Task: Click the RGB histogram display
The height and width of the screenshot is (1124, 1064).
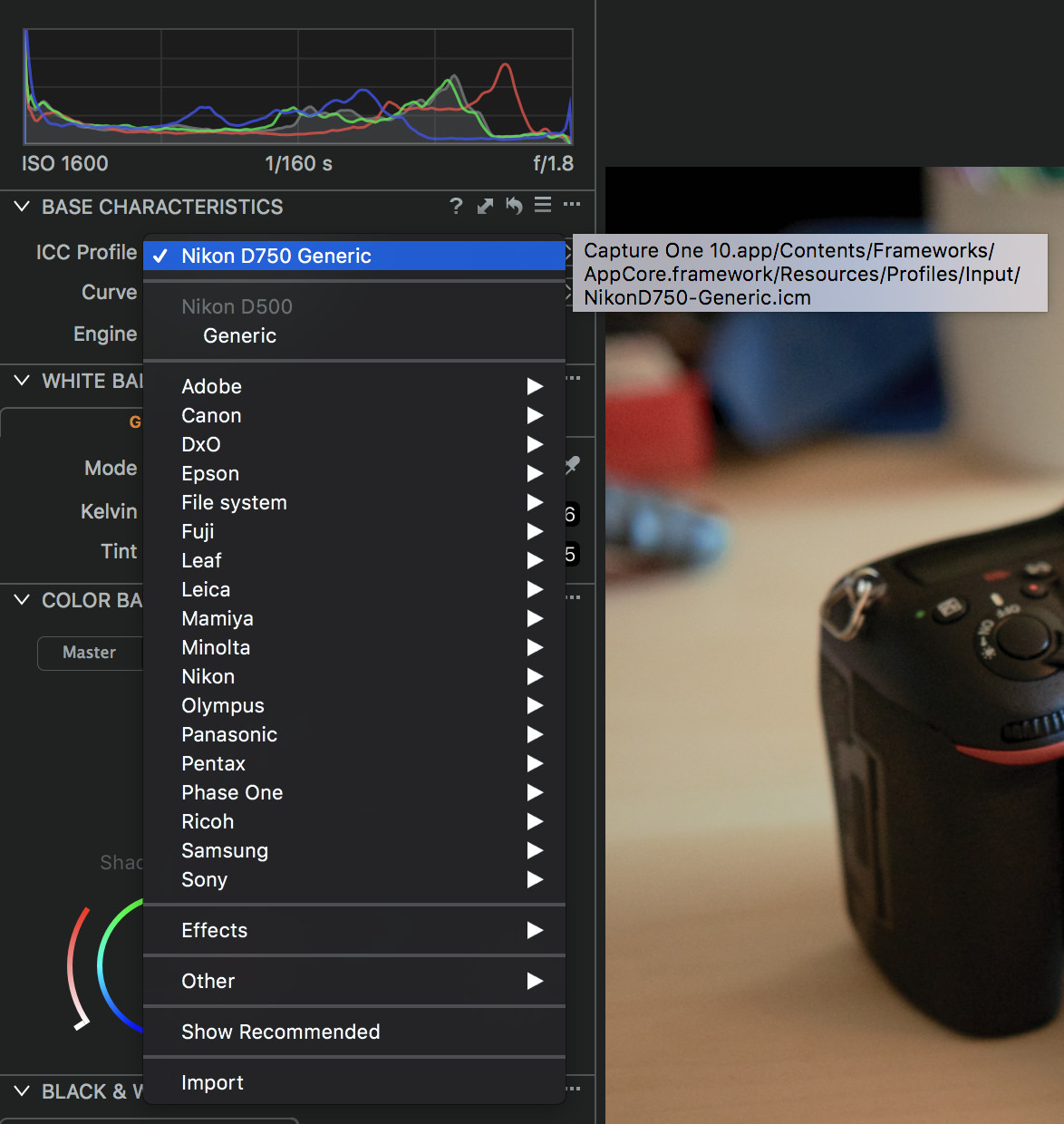Action: (299, 86)
